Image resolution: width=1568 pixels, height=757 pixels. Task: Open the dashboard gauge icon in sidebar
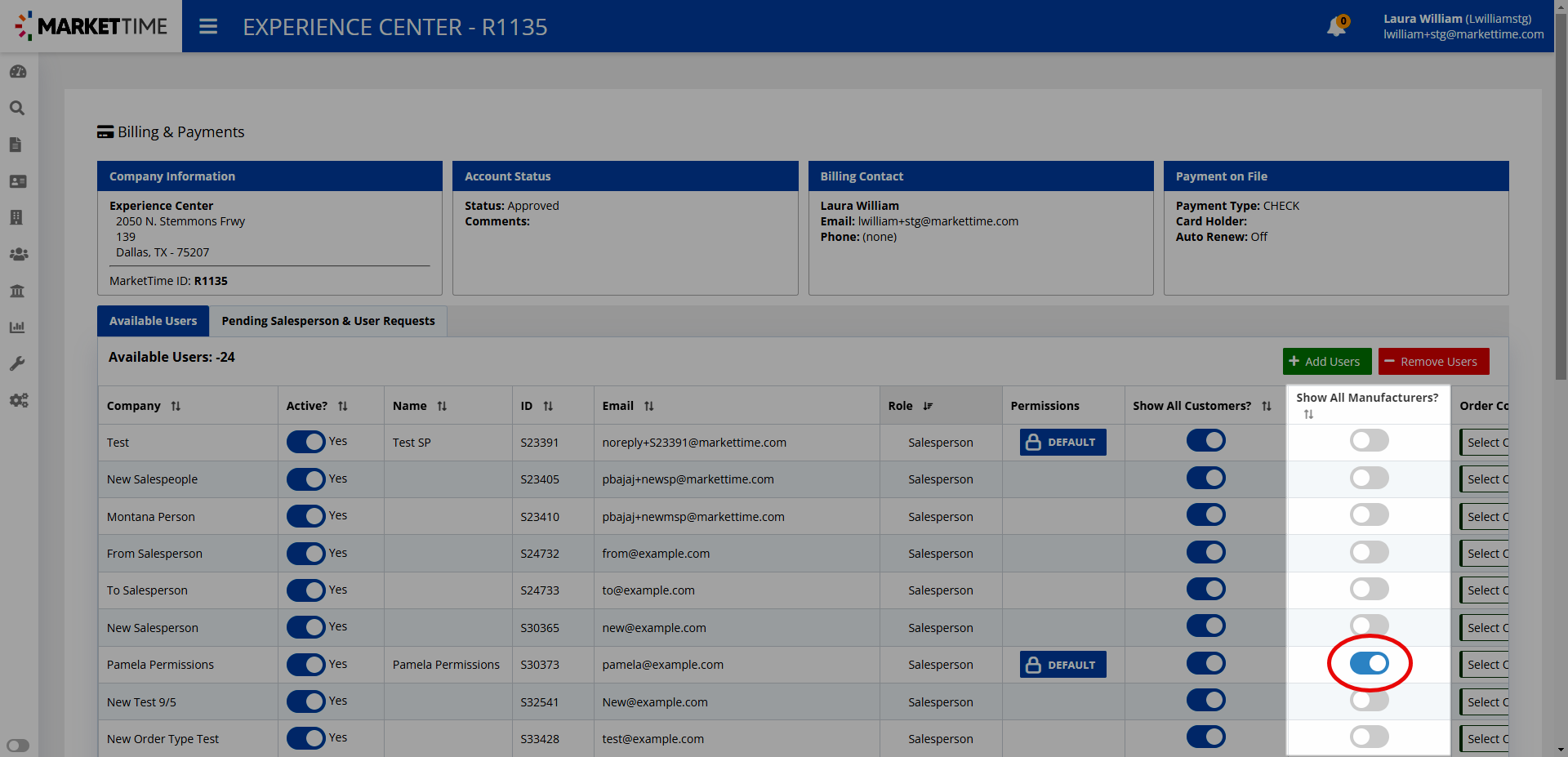(18, 72)
